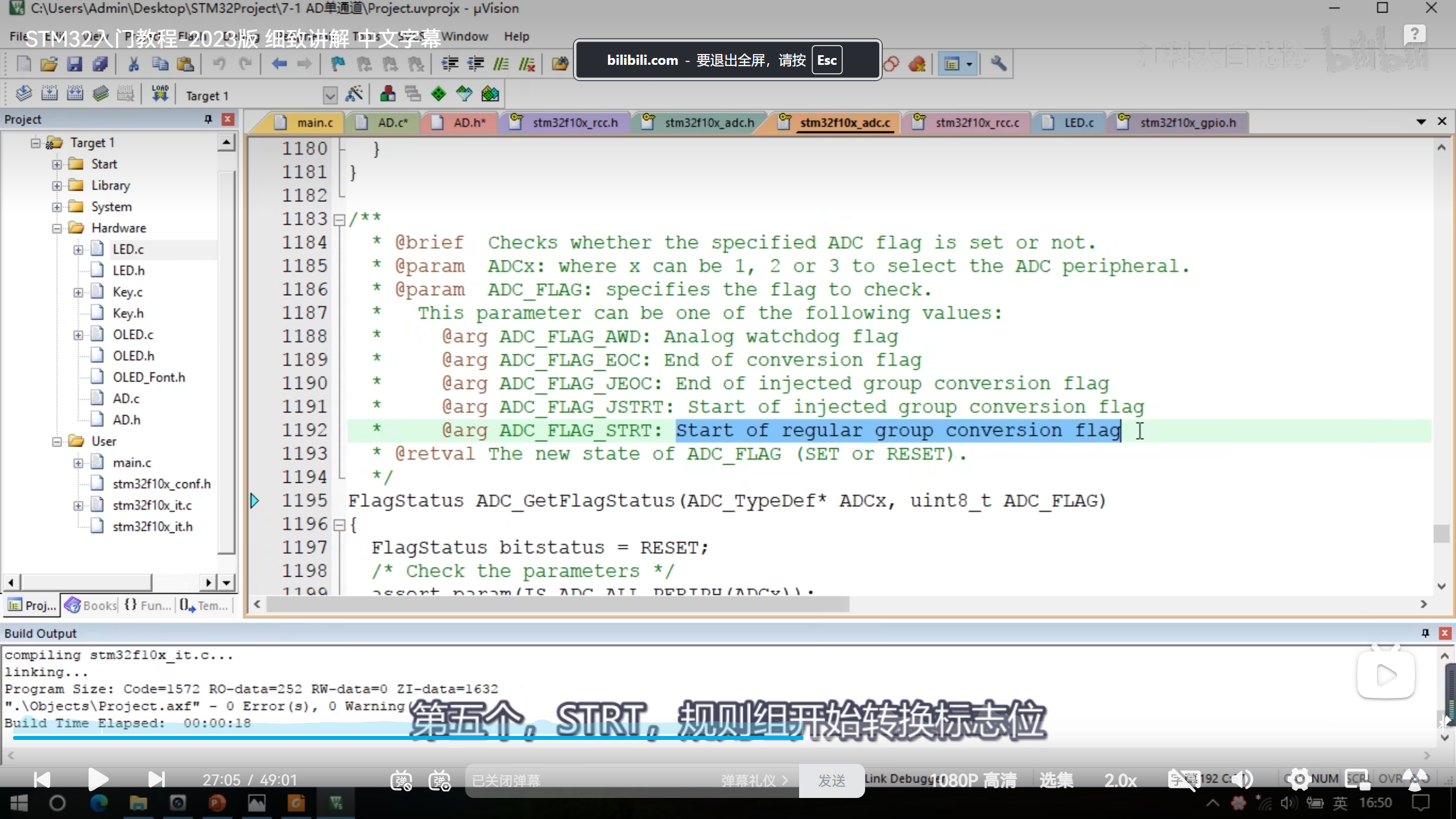Click the Configuration wrench icon
This screenshot has height=819, width=1456.
[999, 64]
